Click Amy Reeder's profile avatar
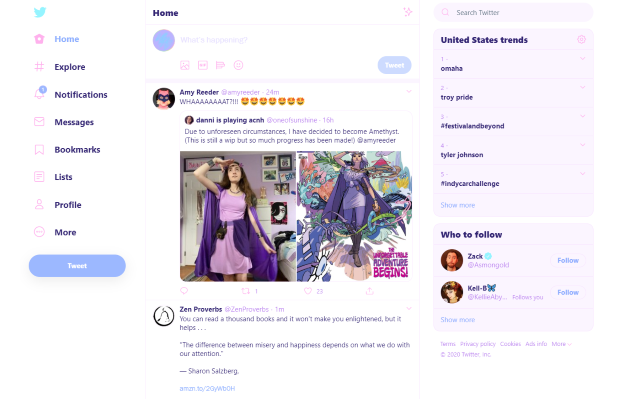This screenshot has height=399, width=626. pyautogui.click(x=164, y=99)
